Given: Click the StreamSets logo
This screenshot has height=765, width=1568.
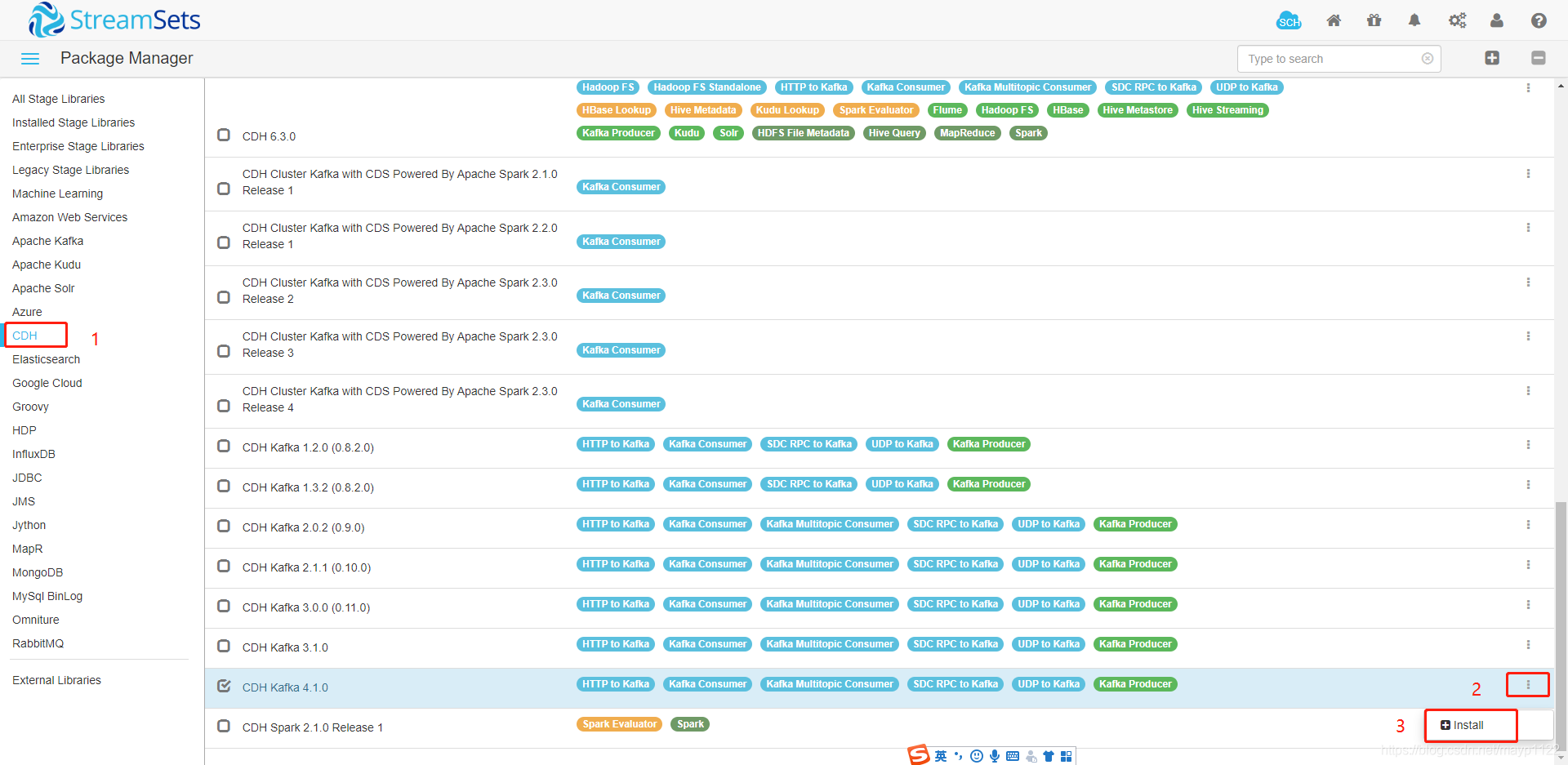Looking at the screenshot, I should click(114, 20).
